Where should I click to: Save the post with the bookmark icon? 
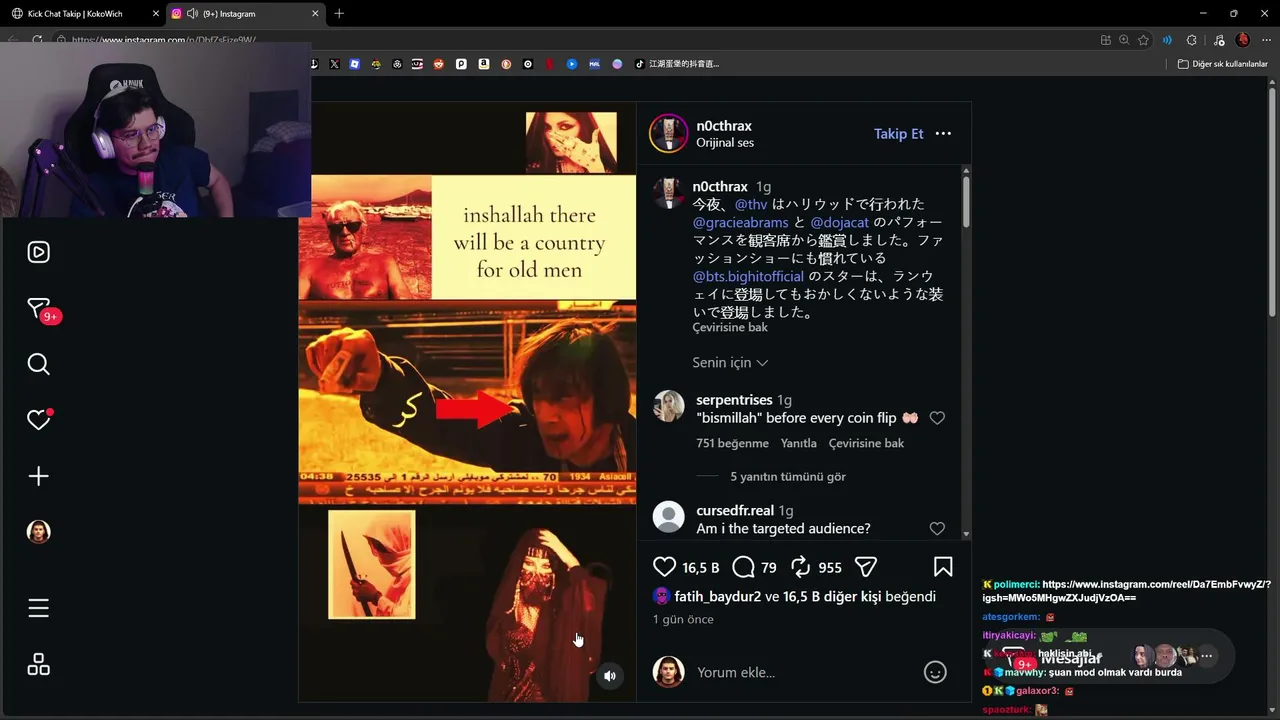pos(943,567)
